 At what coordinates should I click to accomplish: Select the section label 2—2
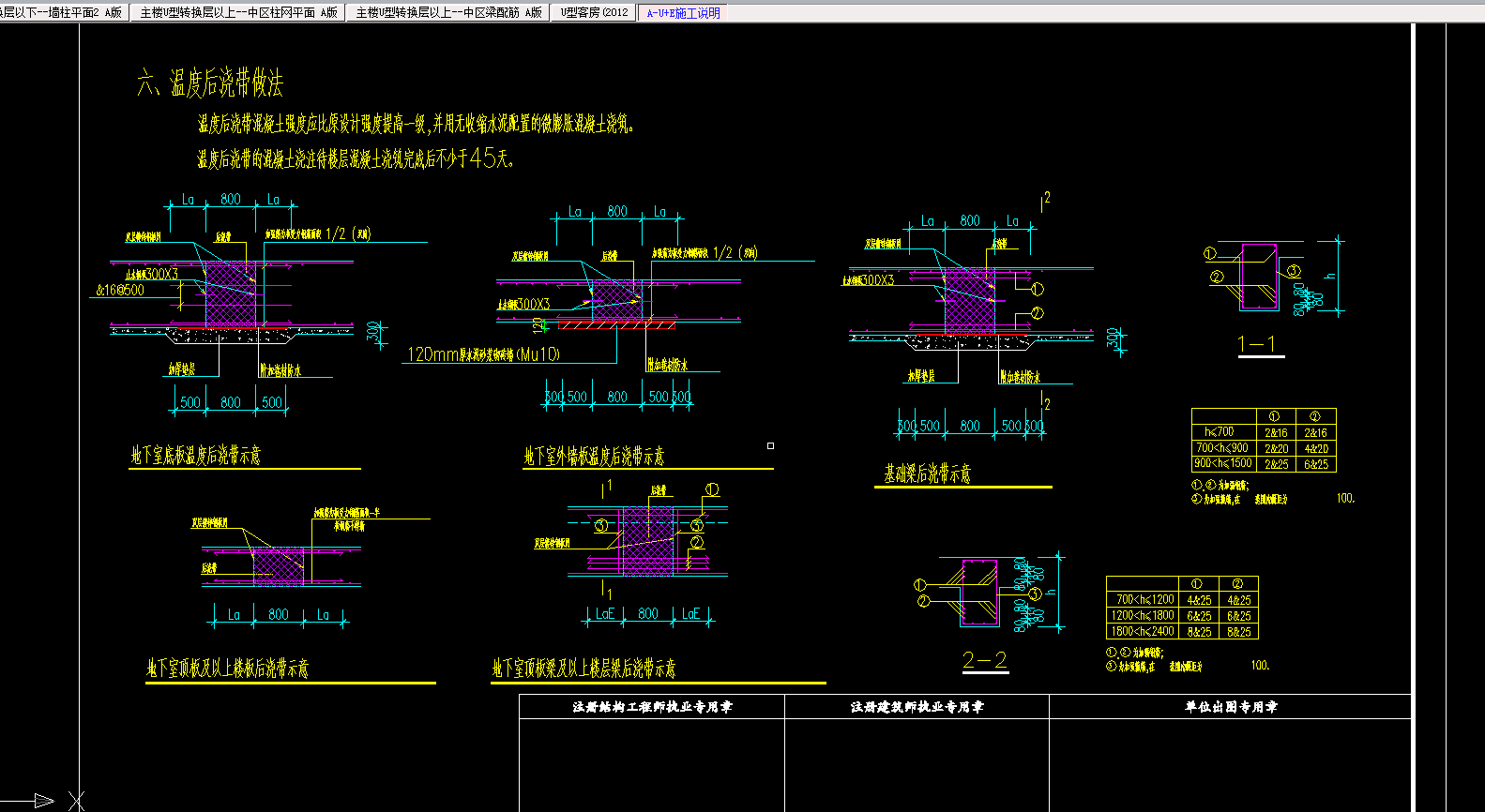[x=984, y=660]
